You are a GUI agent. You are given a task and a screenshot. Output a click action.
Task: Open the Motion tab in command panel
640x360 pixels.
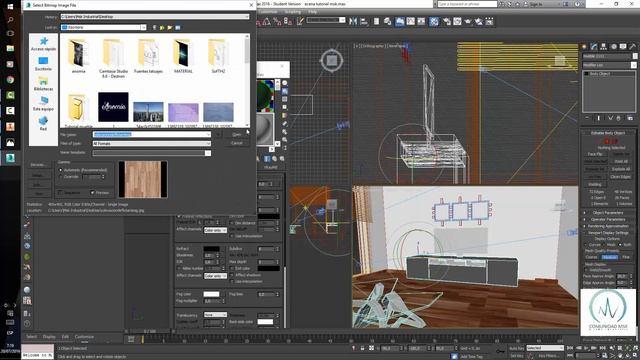pos(613,47)
